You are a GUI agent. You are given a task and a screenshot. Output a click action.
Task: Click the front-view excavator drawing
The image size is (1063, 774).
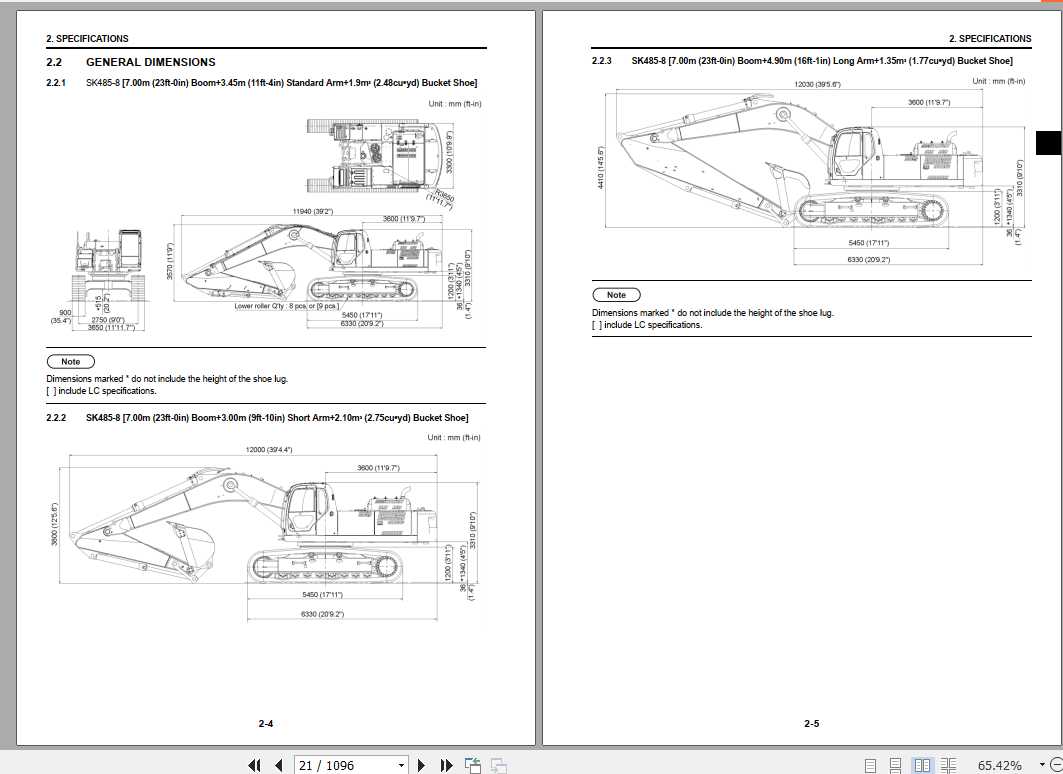pyautogui.click(x=109, y=266)
